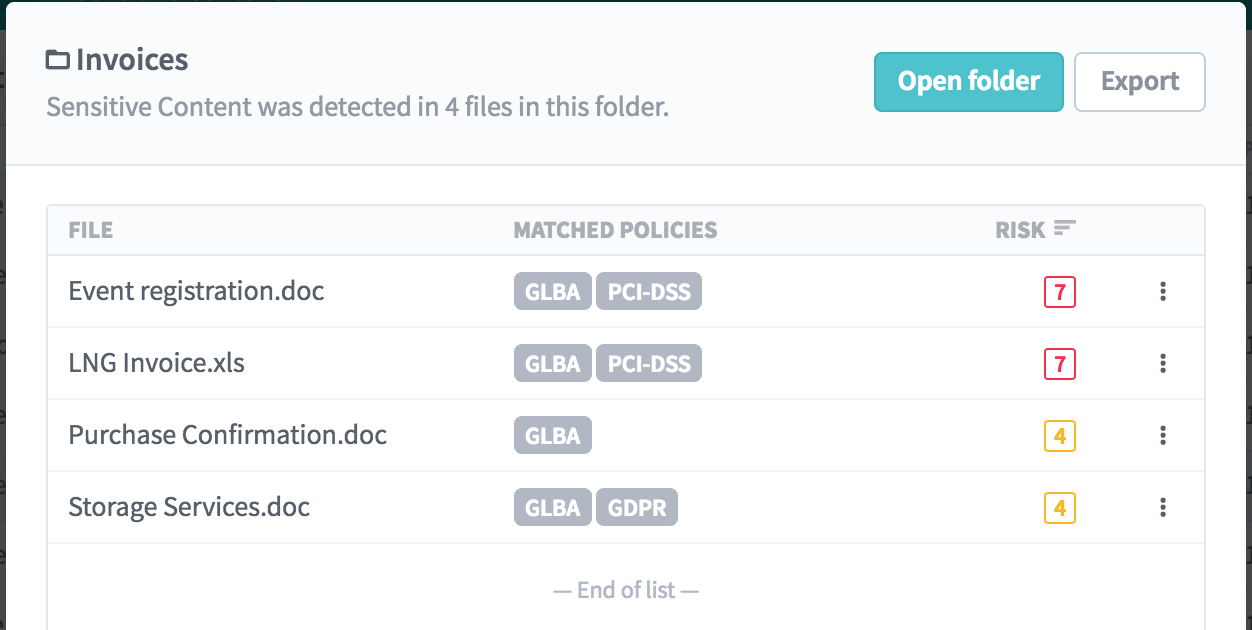Select the Event registration.doc file name

[x=196, y=291]
